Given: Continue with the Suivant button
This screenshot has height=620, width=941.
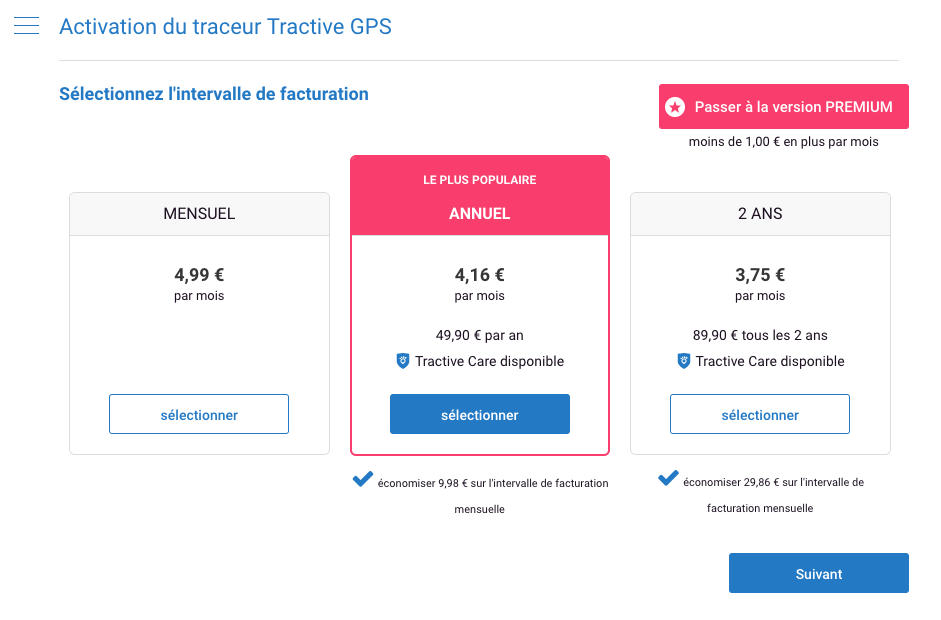Looking at the screenshot, I should click(819, 573).
